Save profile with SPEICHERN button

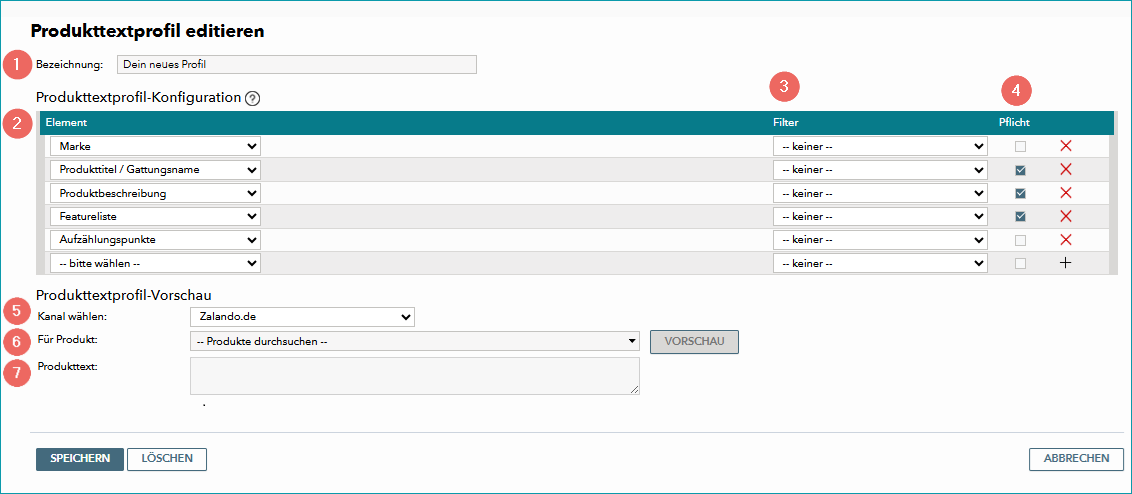[x=80, y=459]
